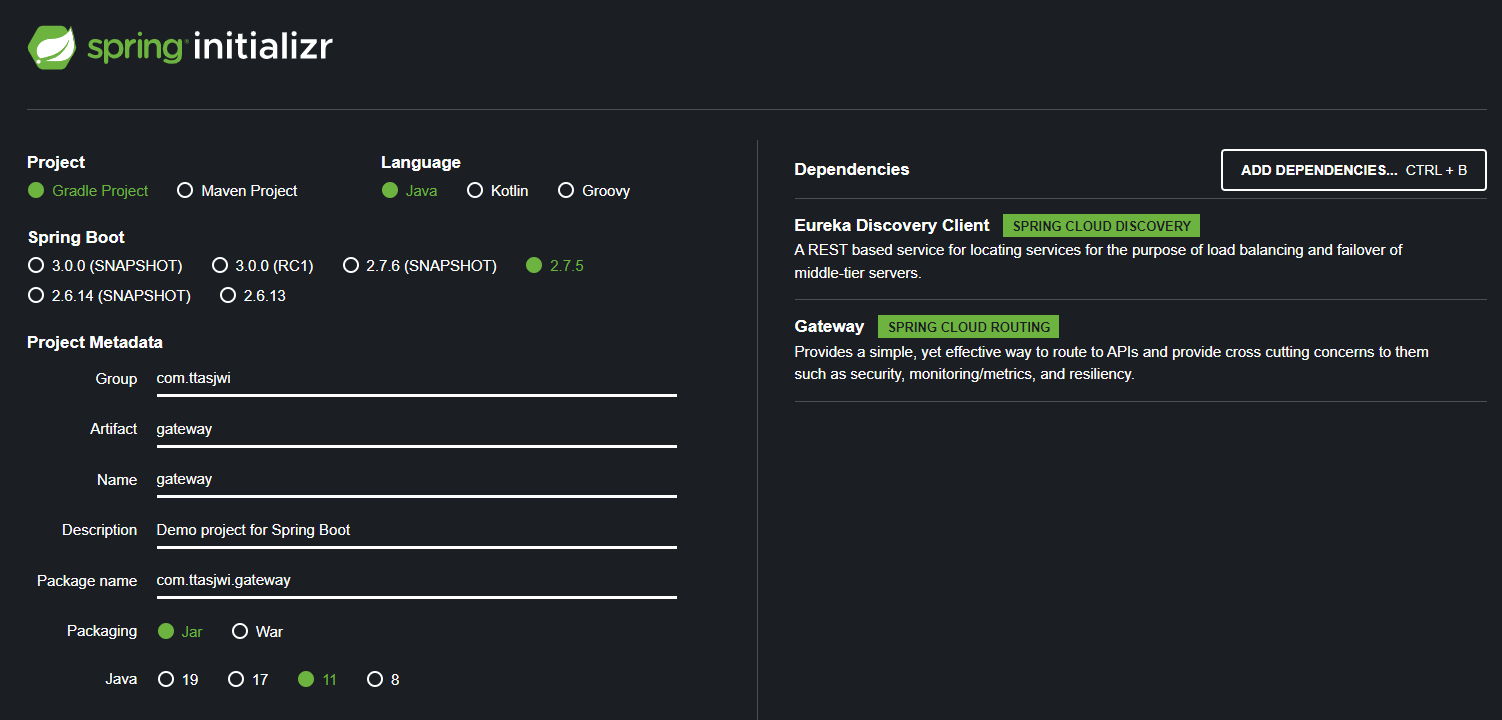Select Spring Boot 2.7.5 version
1502x720 pixels.
point(555,265)
